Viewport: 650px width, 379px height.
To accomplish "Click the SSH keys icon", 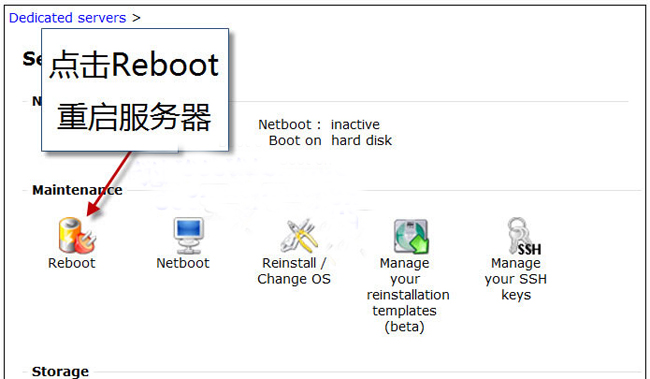I will point(524,236).
